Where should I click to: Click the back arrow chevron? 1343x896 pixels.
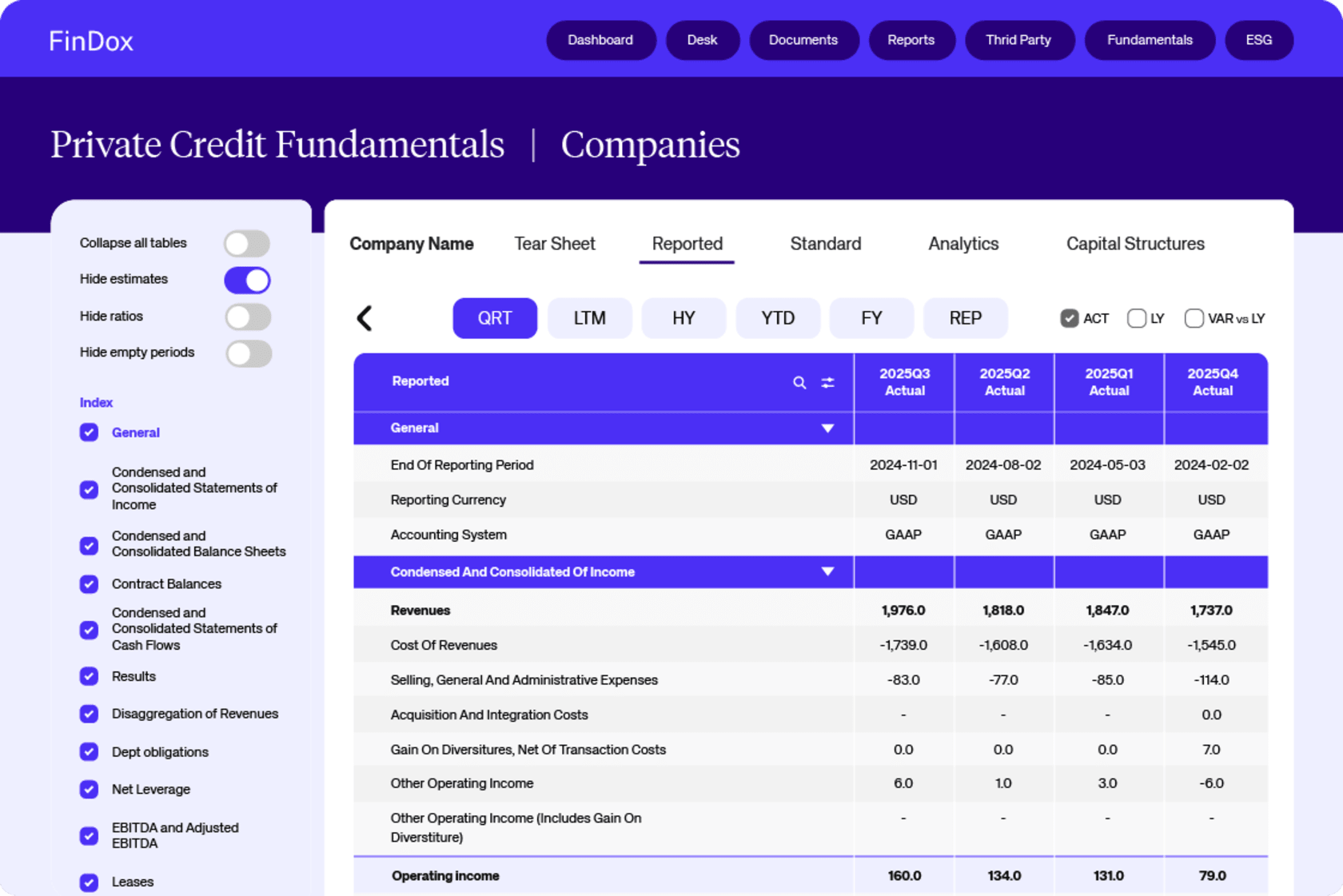[x=365, y=318]
